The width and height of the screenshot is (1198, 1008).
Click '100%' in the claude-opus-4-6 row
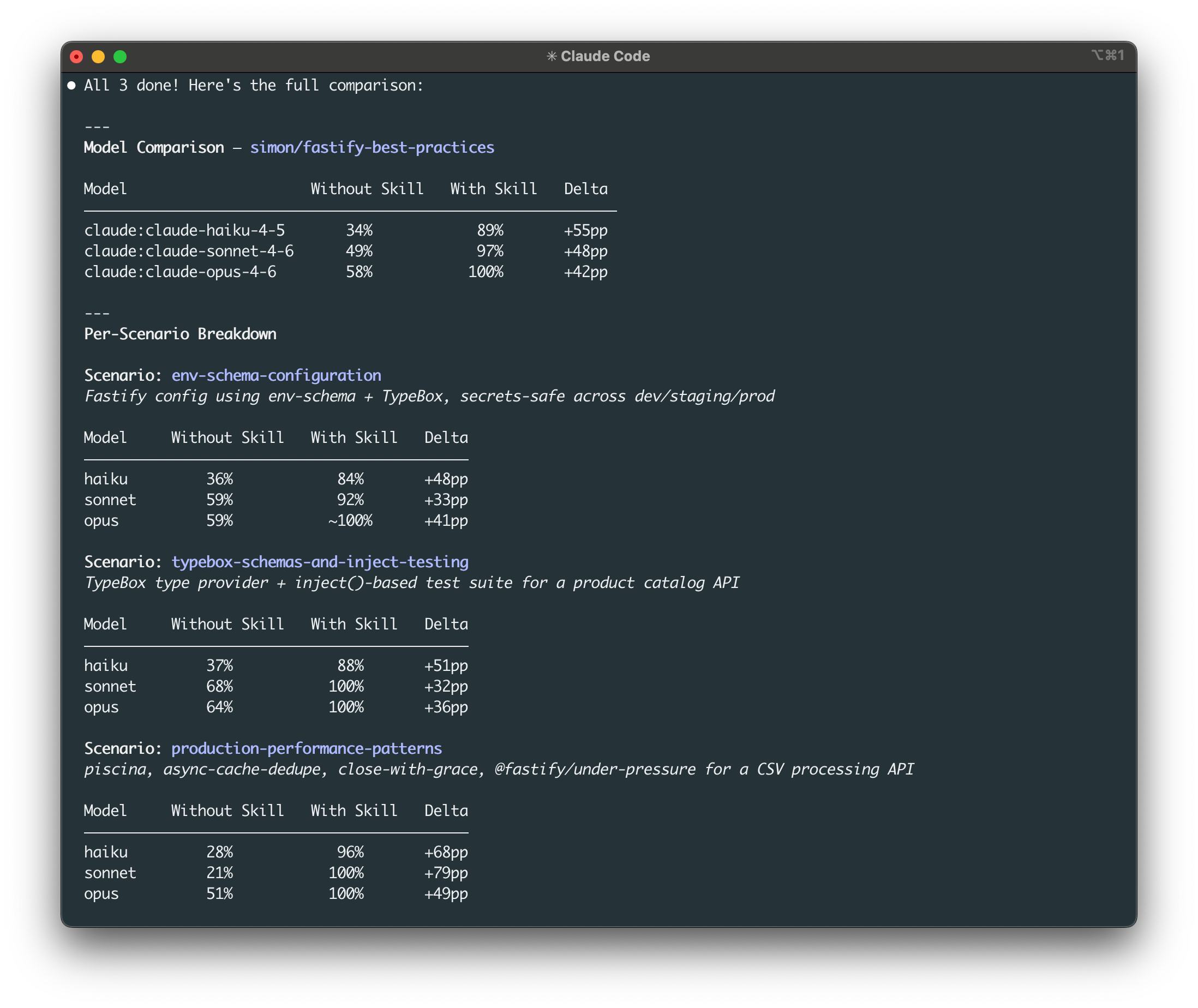(x=486, y=272)
